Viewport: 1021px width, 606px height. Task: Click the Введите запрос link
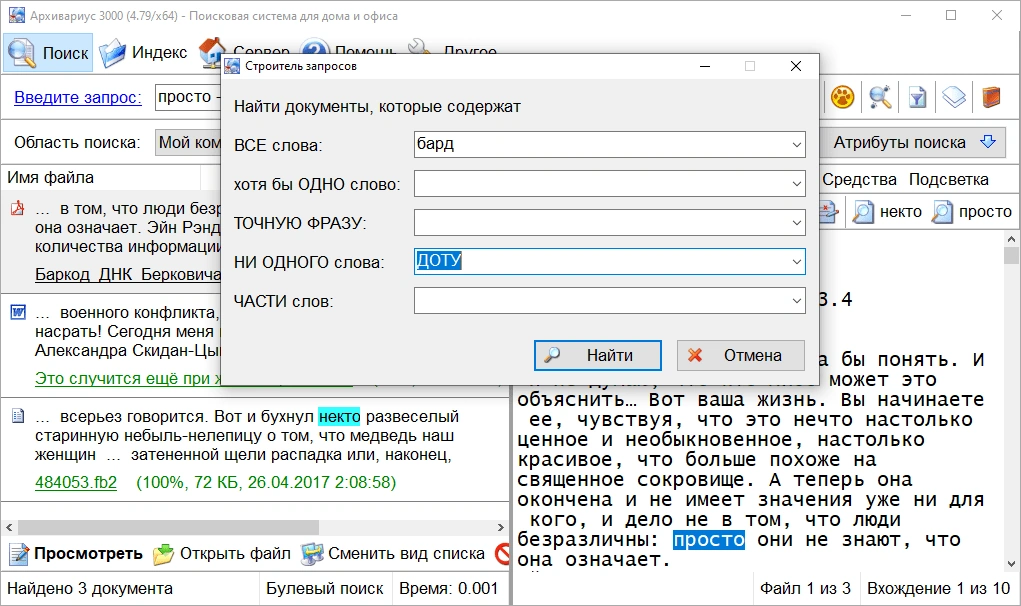(x=77, y=97)
